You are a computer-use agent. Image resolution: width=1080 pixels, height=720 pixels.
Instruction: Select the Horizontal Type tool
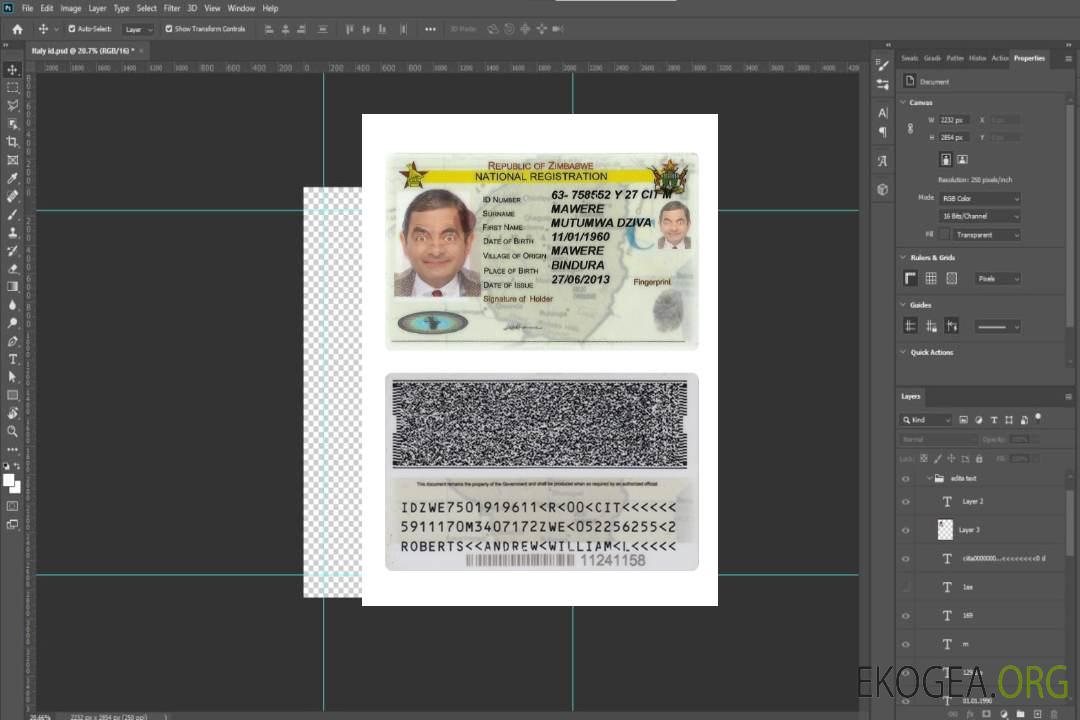pos(13,359)
